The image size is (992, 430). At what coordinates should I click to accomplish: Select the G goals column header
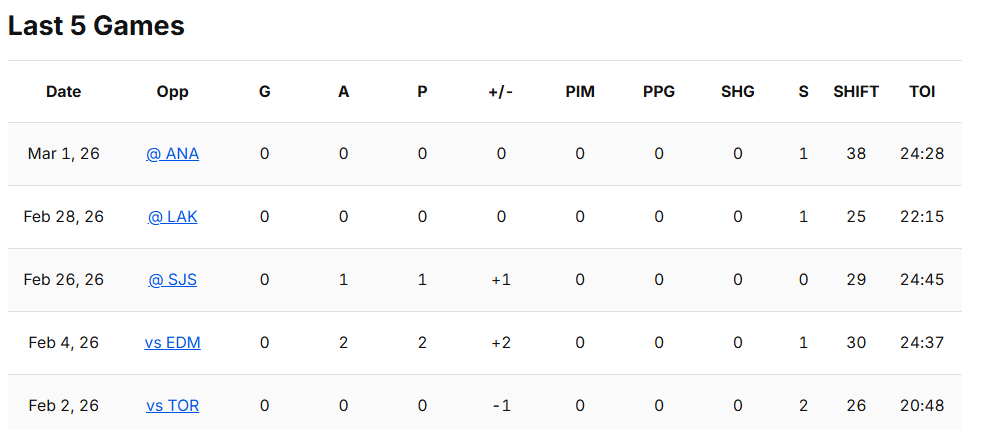click(x=264, y=92)
